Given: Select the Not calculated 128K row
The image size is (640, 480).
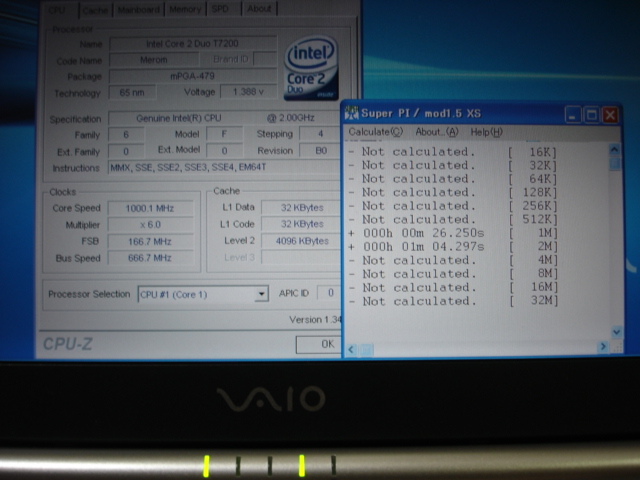Looking at the screenshot, I should click(x=452, y=192).
